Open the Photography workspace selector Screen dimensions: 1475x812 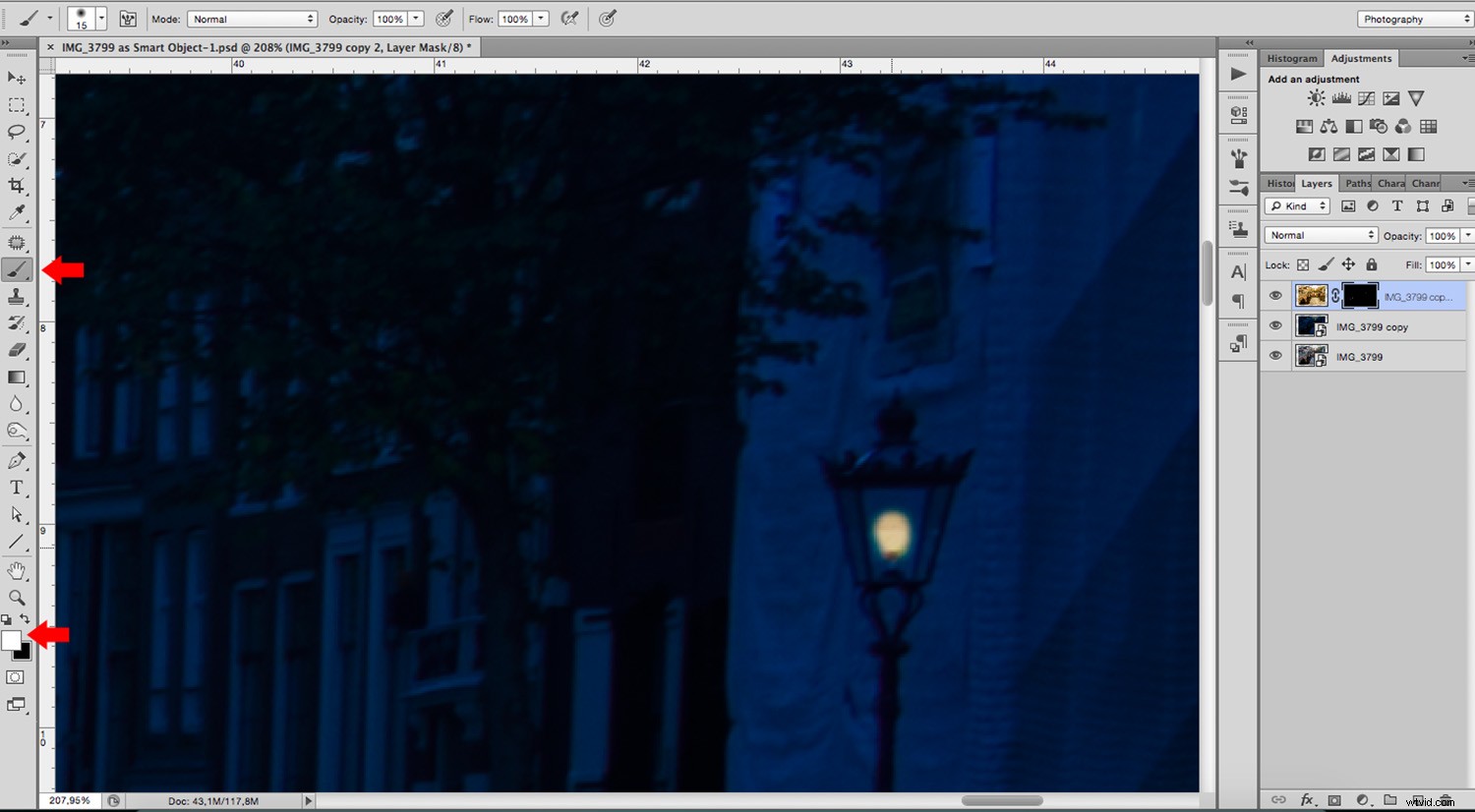coord(1413,18)
